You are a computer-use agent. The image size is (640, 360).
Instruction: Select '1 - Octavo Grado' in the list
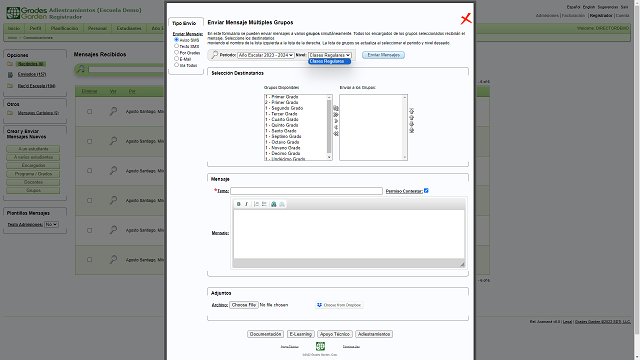(282, 142)
